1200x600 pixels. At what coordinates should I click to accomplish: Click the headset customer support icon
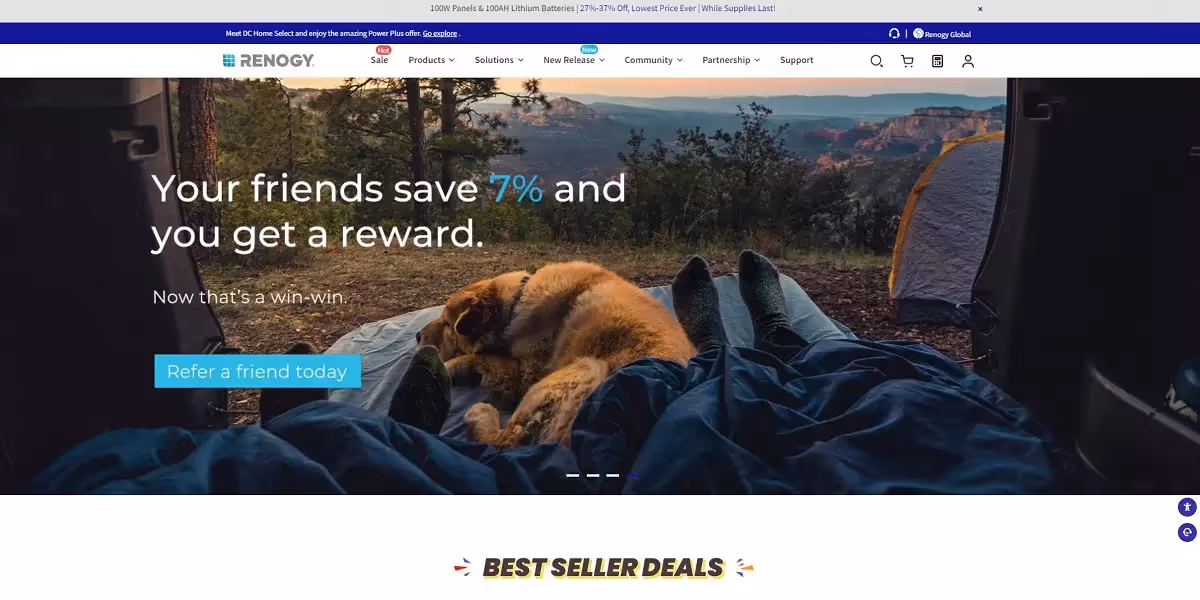click(x=894, y=34)
